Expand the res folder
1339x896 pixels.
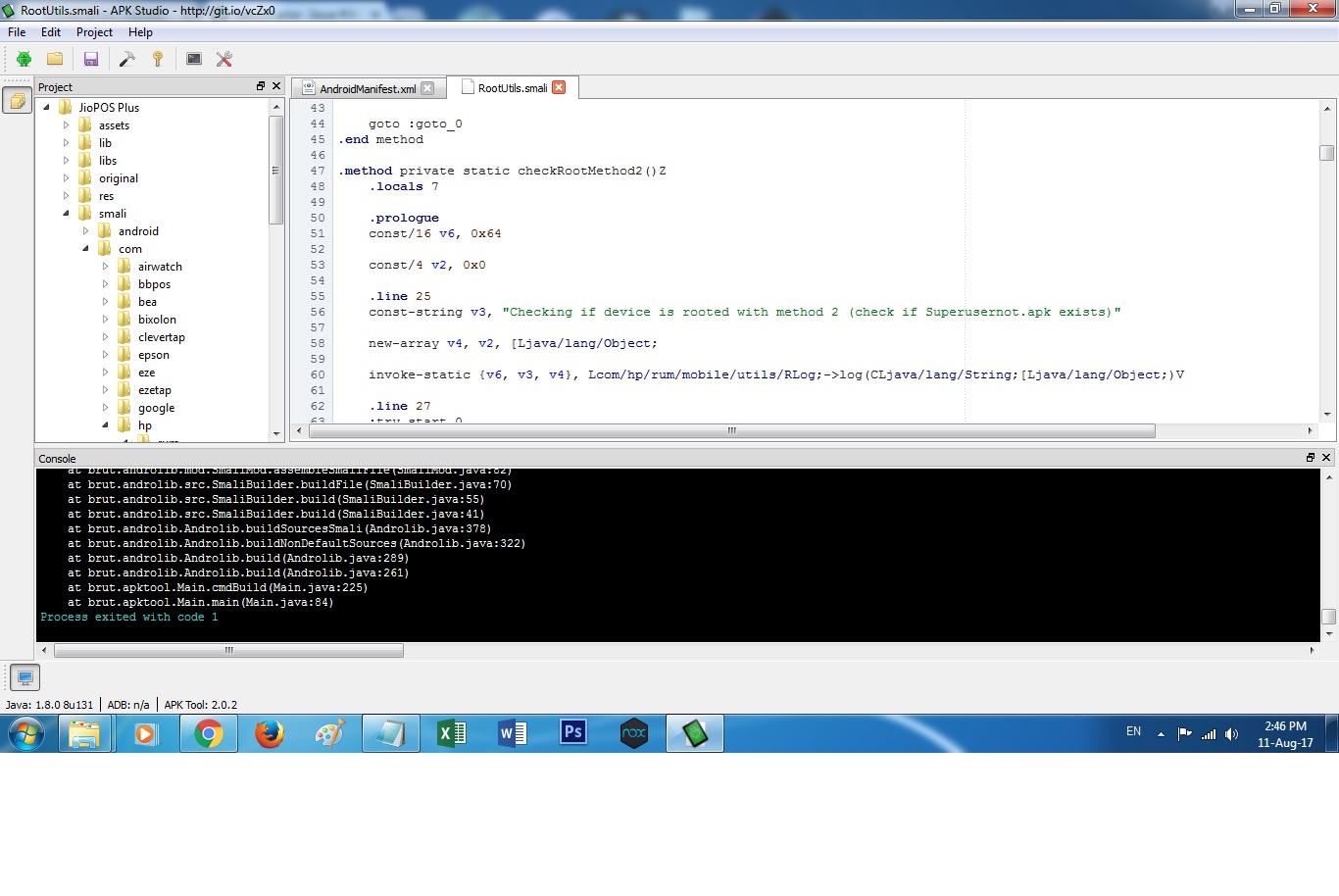[x=66, y=196]
